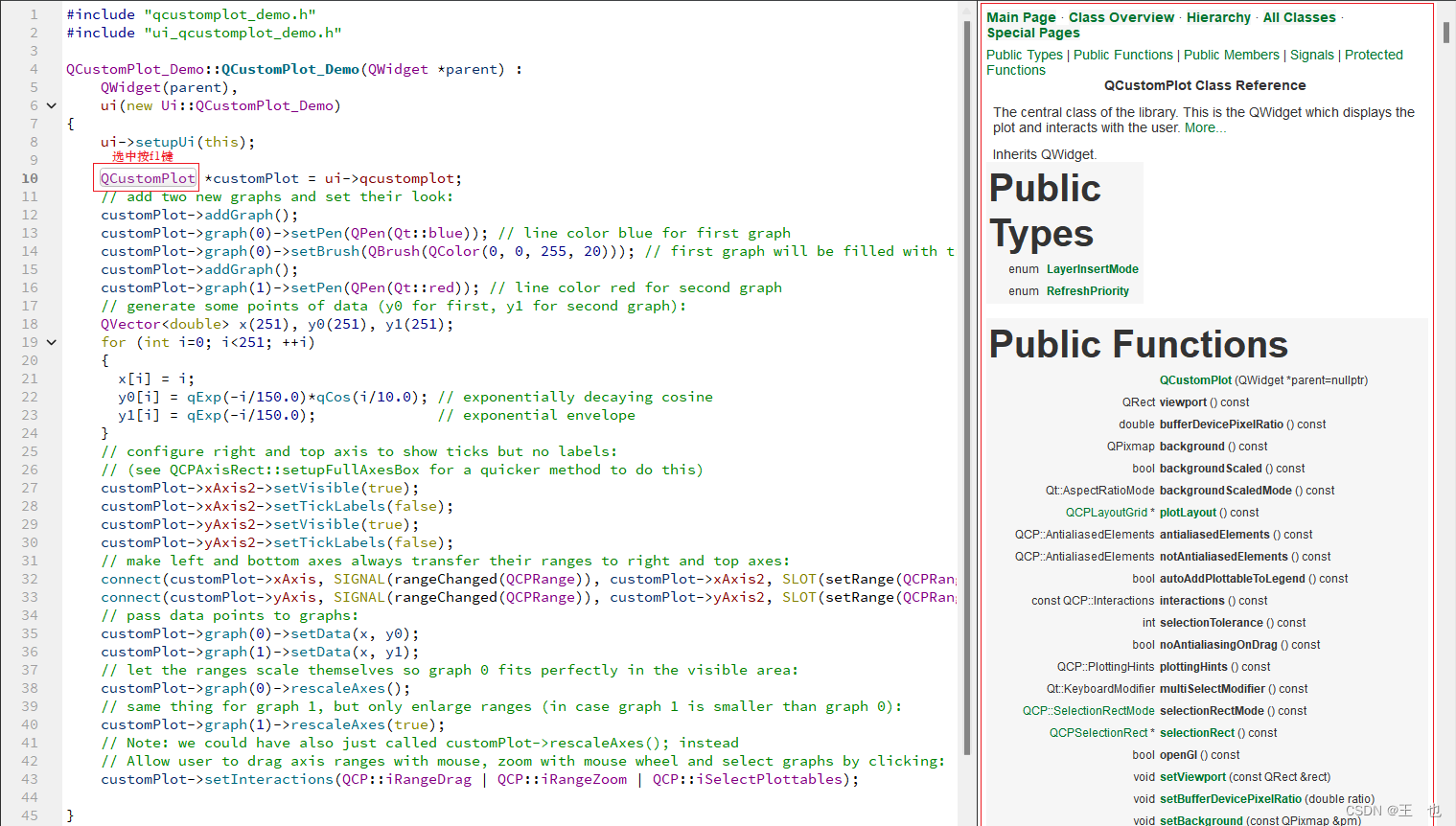Open the setViewport function link
This screenshot has width=1456, height=826.
tap(1192, 777)
